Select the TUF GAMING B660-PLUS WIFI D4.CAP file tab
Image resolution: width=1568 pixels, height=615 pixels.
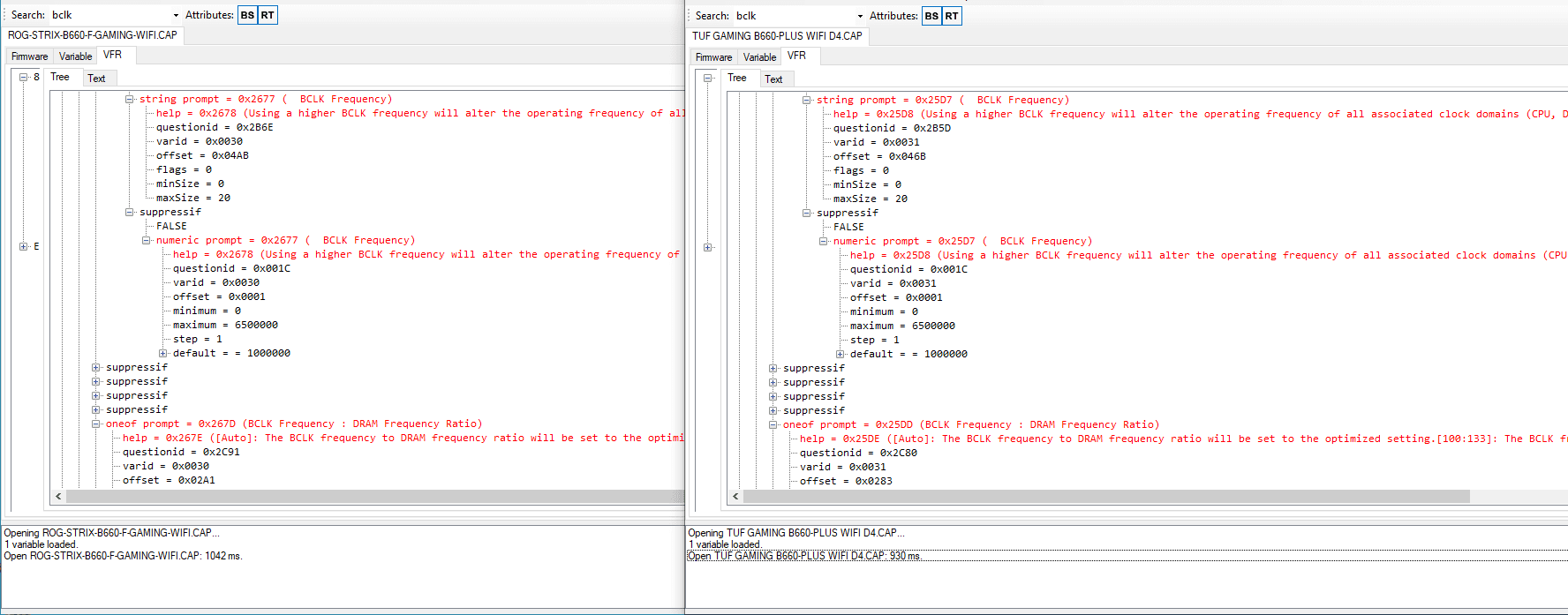point(777,36)
